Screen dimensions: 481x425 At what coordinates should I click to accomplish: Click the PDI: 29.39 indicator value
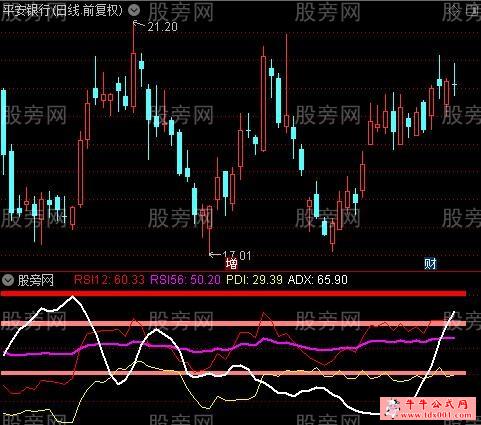pos(254,279)
